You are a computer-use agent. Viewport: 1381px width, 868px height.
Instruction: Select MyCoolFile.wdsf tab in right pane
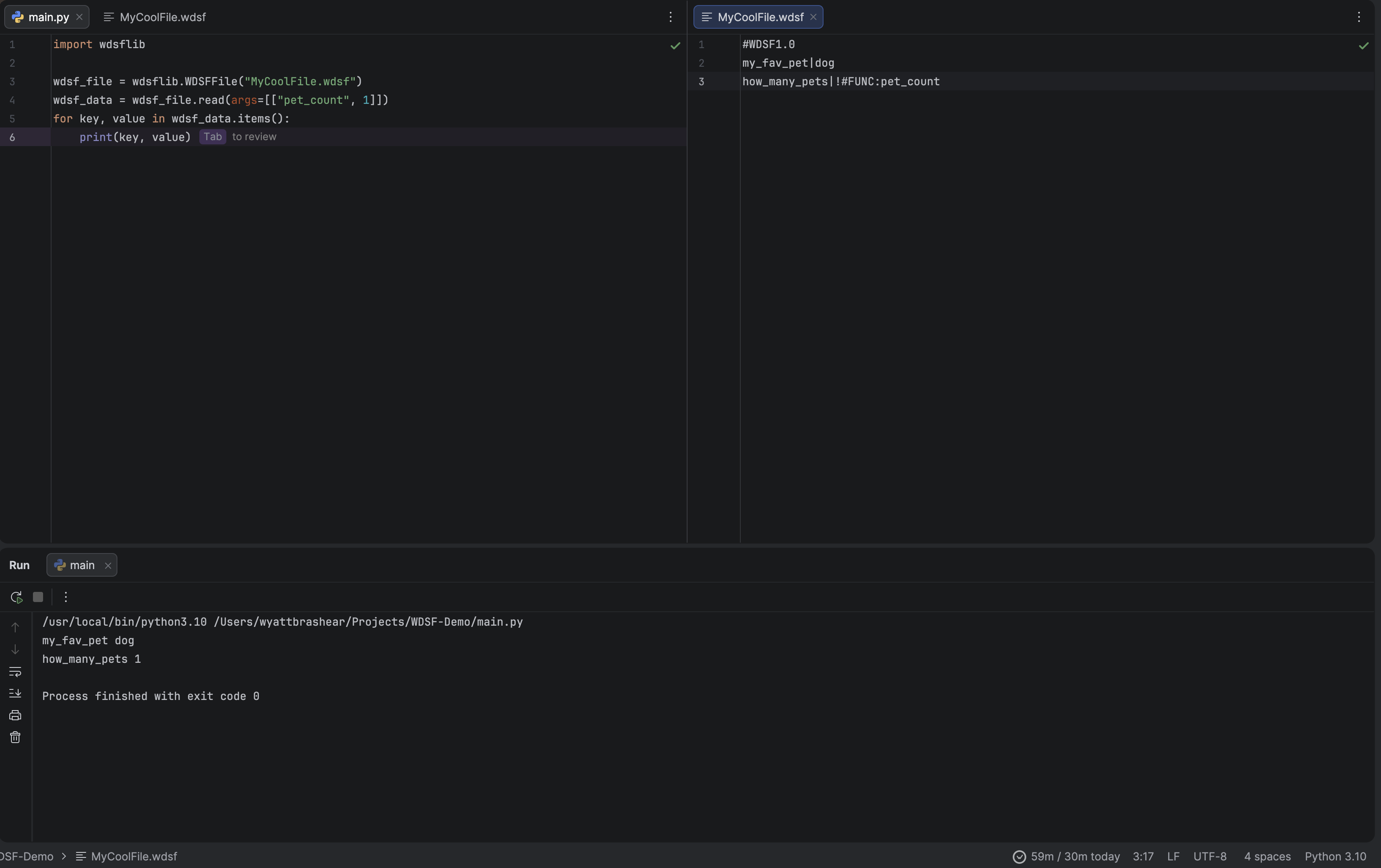758,17
